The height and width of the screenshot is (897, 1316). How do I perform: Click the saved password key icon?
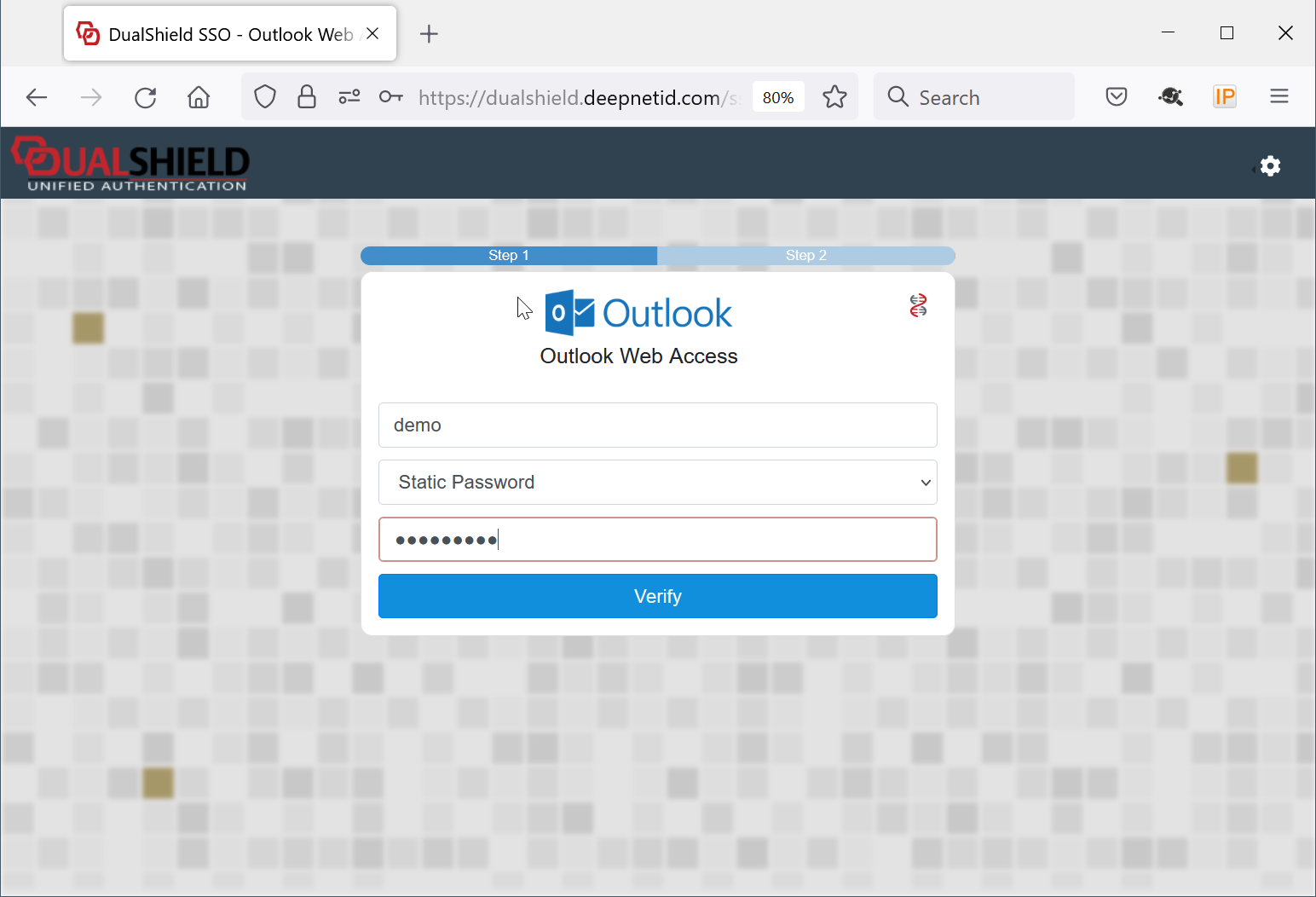coord(391,97)
